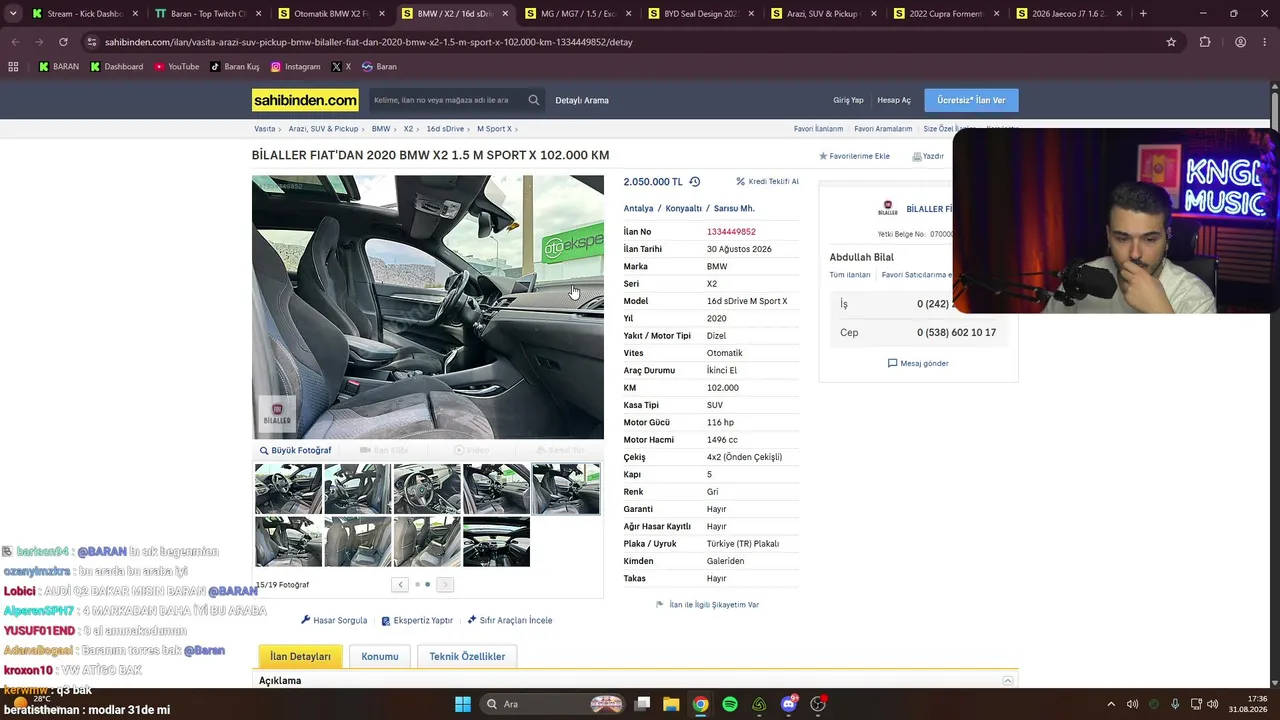The height and width of the screenshot is (720, 1280).
Task: Click Sıfır Araçları İncele link
Action: (510, 621)
